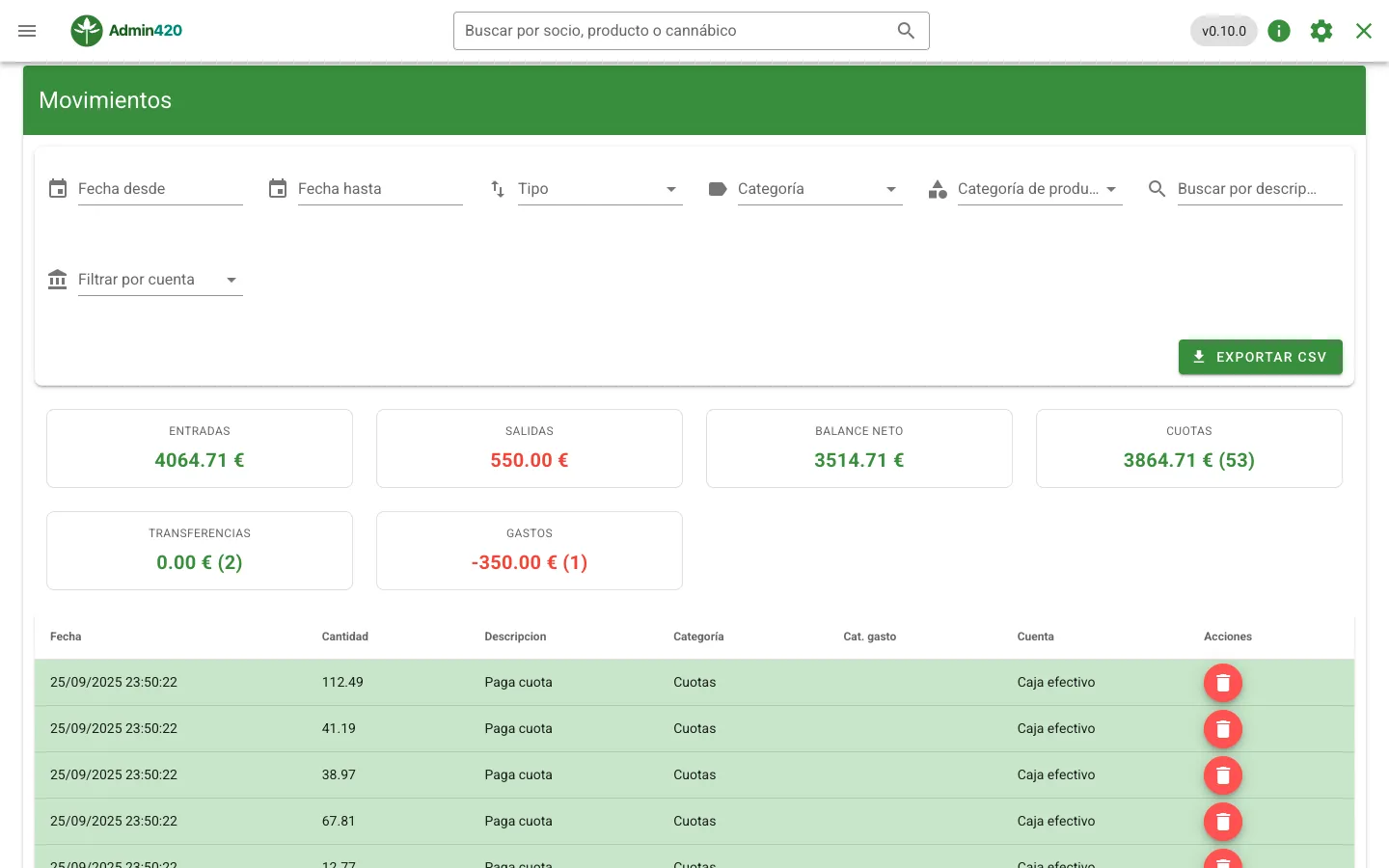Delete the 112.49 movement row

click(1223, 683)
